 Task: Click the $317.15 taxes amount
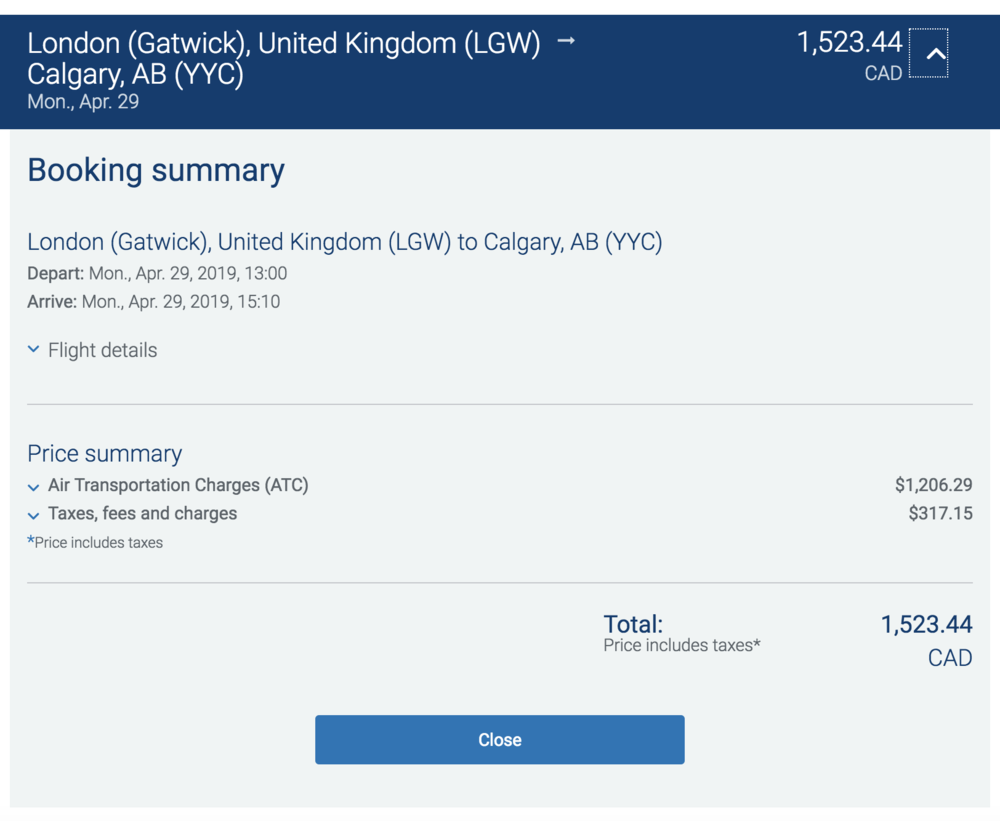(940, 513)
